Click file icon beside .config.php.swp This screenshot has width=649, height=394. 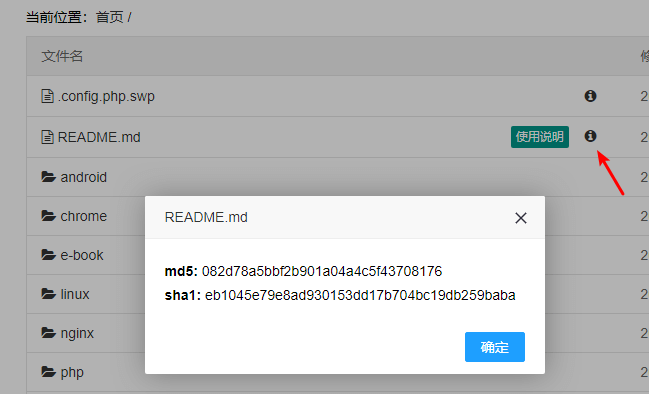48,96
